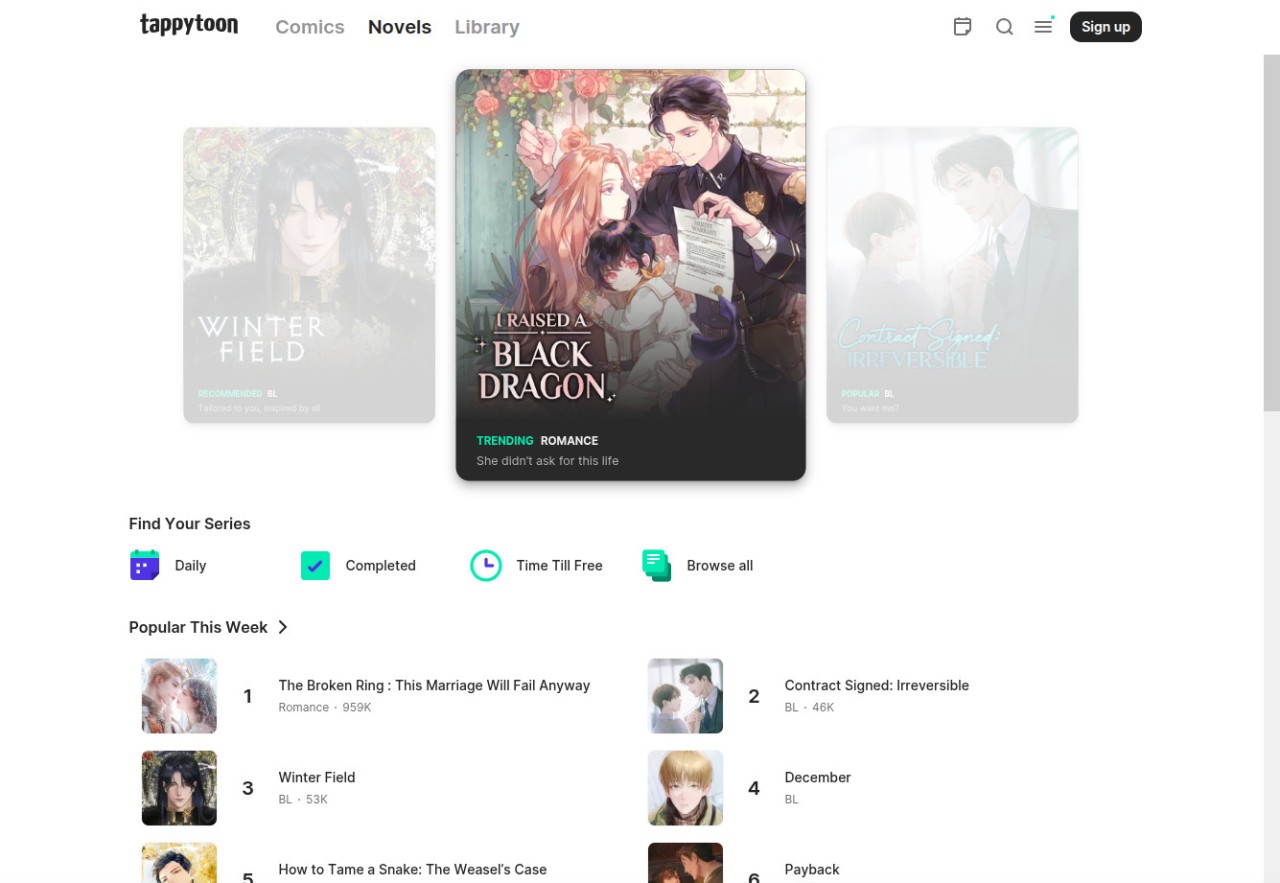Click the vertical page scrollbar
Image resolution: width=1280 pixels, height=883 pixels.
click(x=1271, y=232)
